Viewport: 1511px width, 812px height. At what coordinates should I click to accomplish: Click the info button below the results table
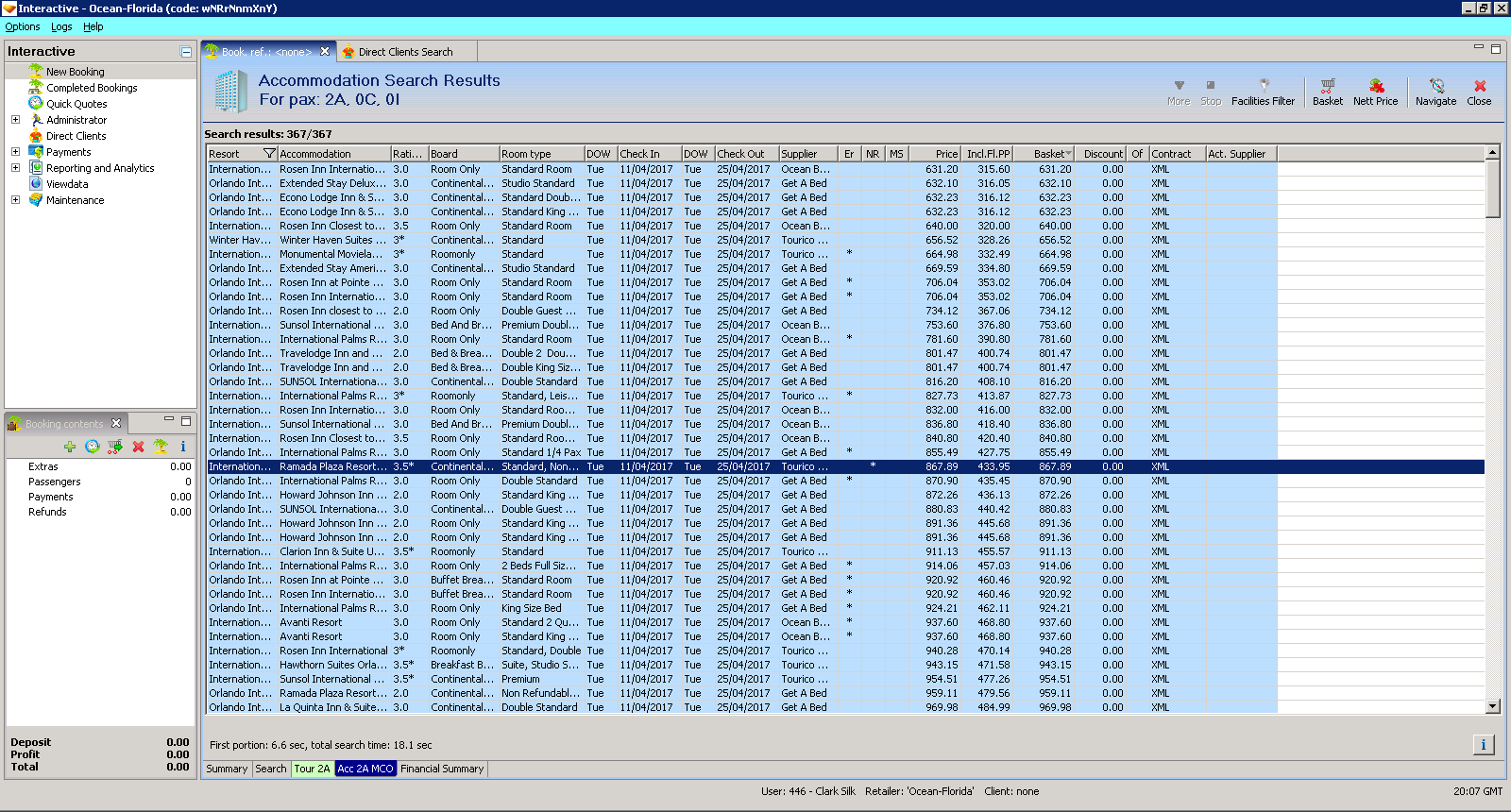pyautogui.click(x=1484, y=745)
